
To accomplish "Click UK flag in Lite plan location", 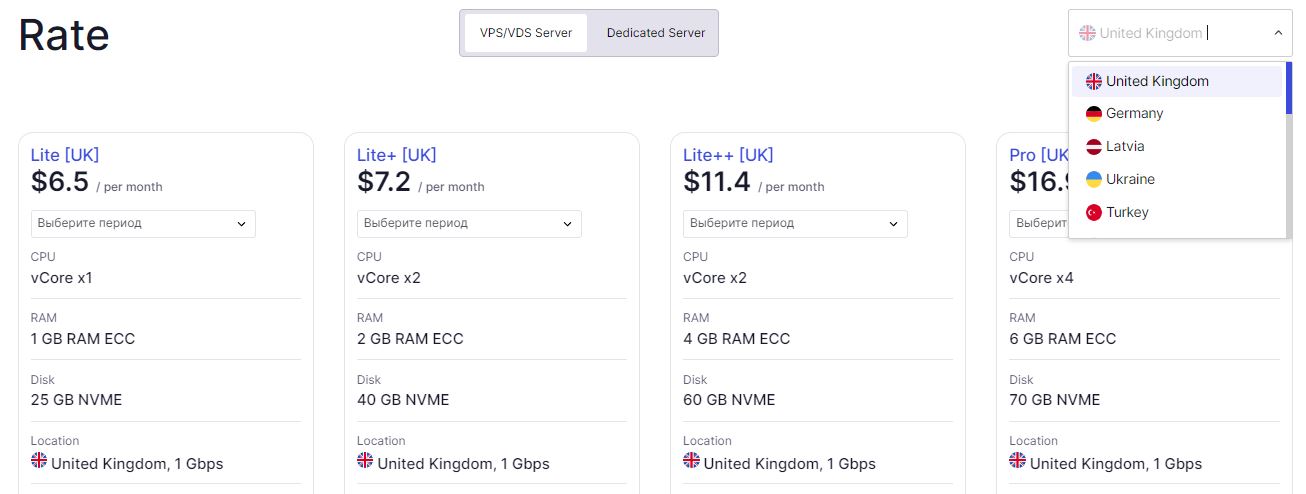I will [x=39, y=460].
